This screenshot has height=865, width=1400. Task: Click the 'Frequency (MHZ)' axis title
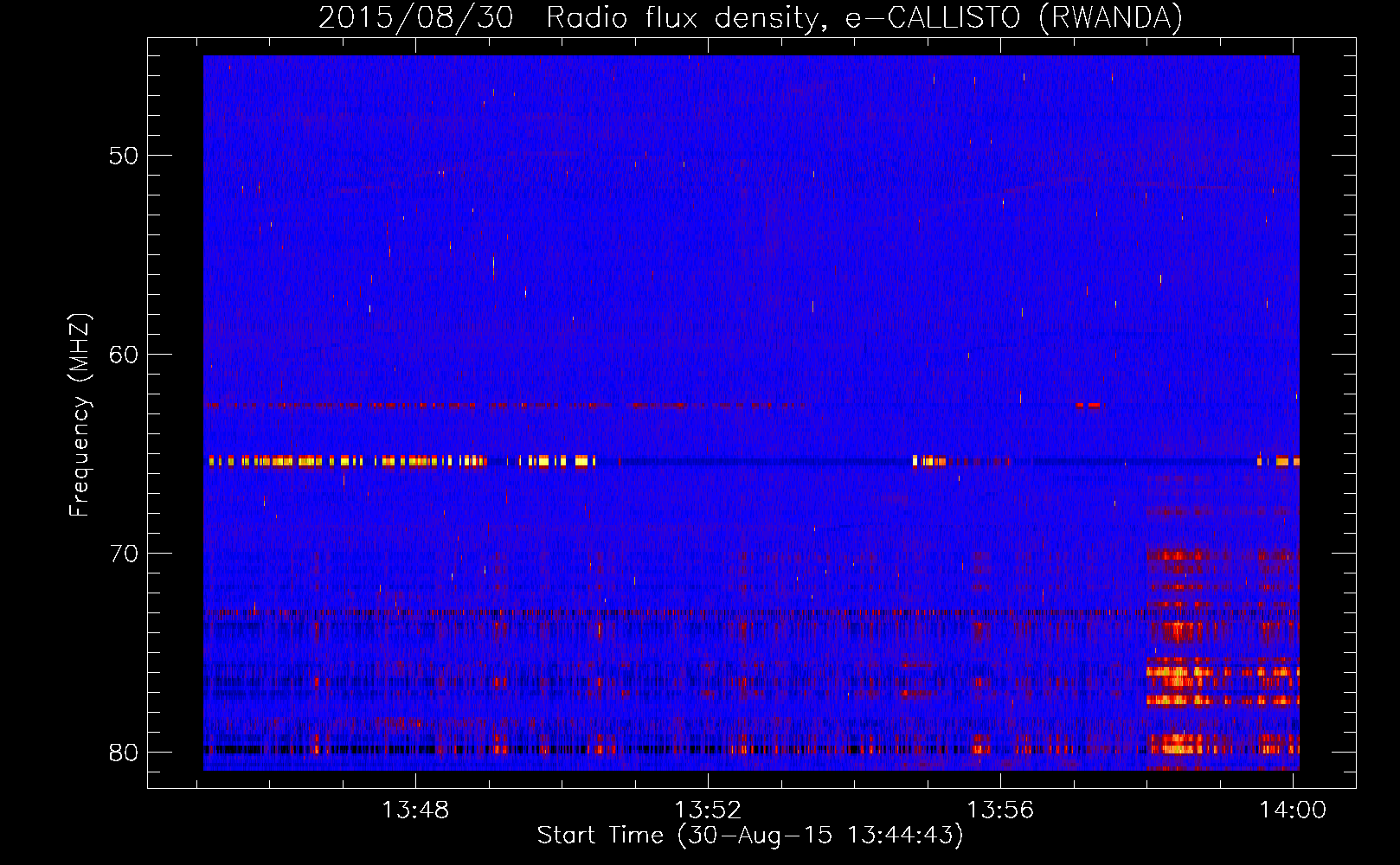tap(80, 414)
